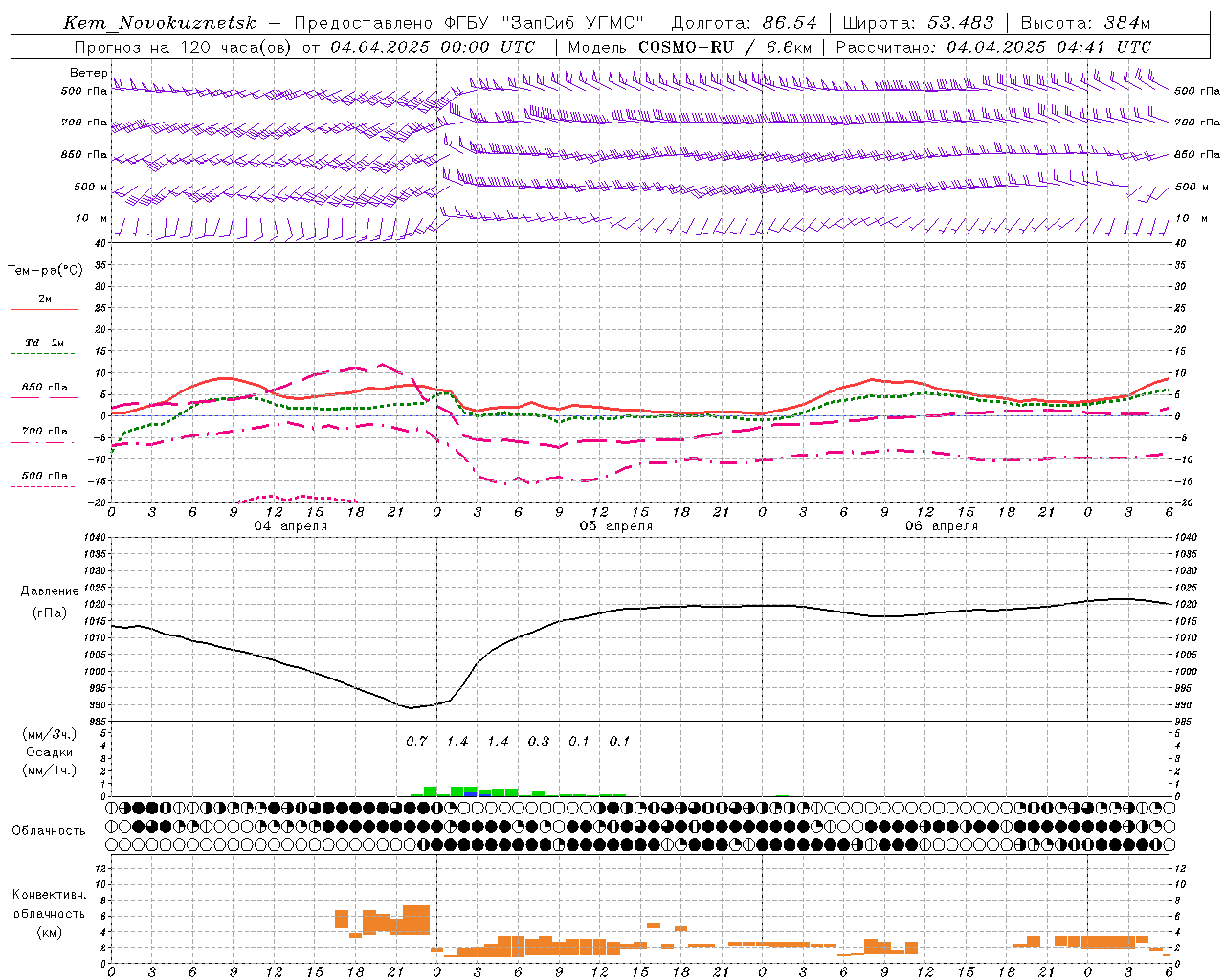Click the 'Облачность' cloudiness label
This screenshot has width=1225, height=980.
click(49, 831)
